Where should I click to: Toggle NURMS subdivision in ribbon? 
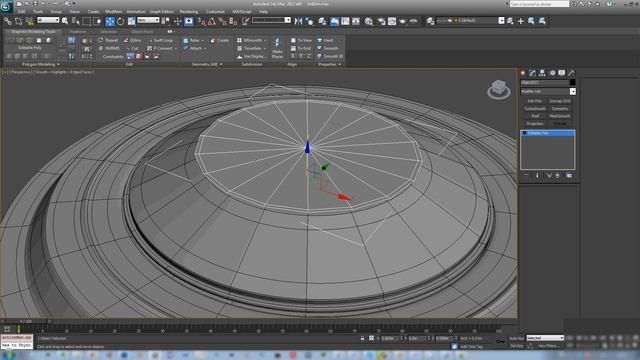coord(109,48)
